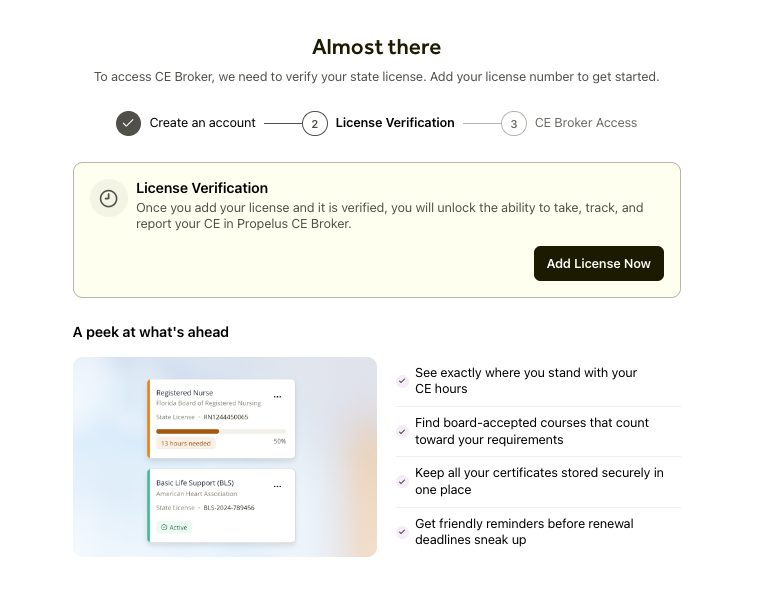
Task: Select the "Create an account" step label
Action: (x=203, y=123)
